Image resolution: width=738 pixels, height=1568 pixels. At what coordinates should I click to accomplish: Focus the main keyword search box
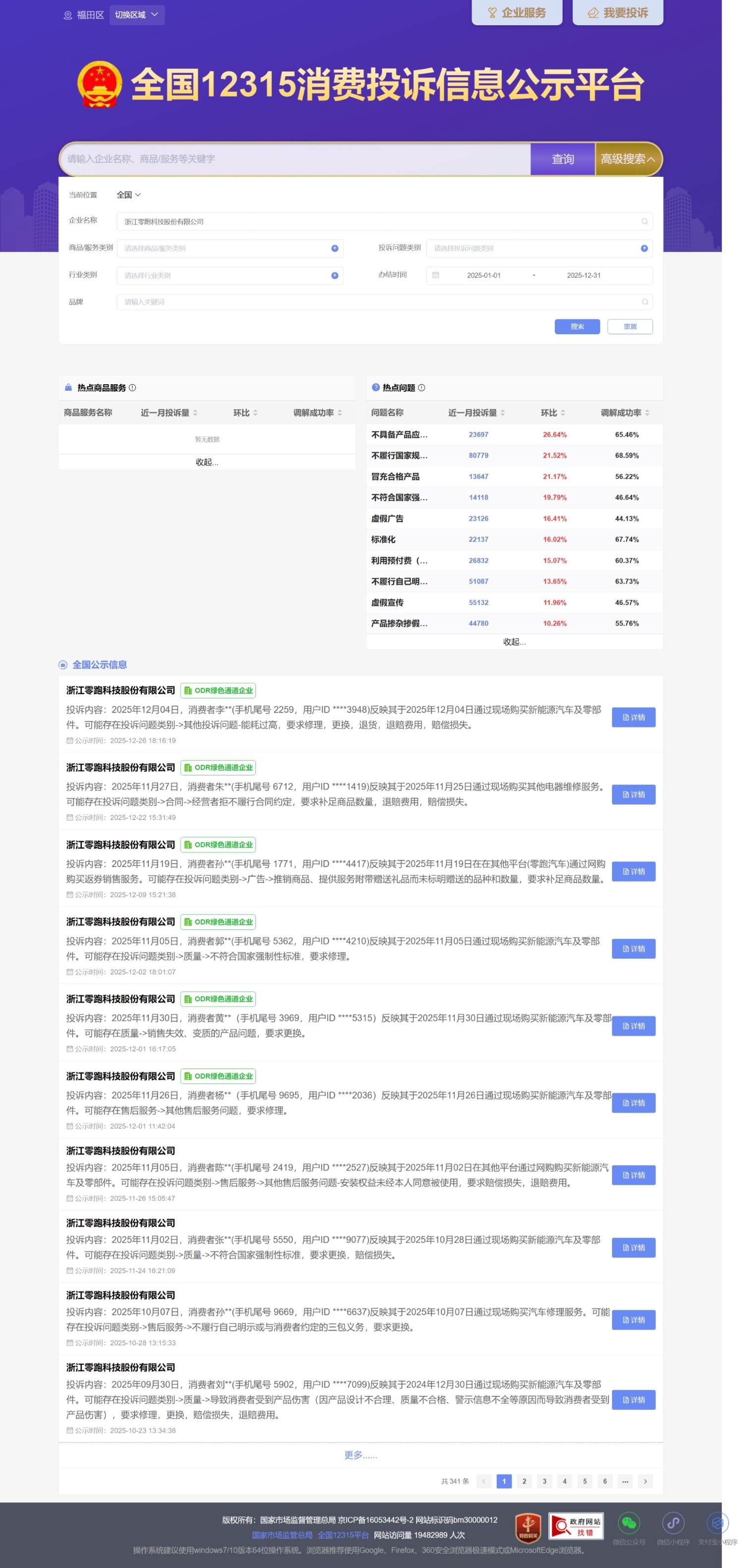click(x=295, y=159)
